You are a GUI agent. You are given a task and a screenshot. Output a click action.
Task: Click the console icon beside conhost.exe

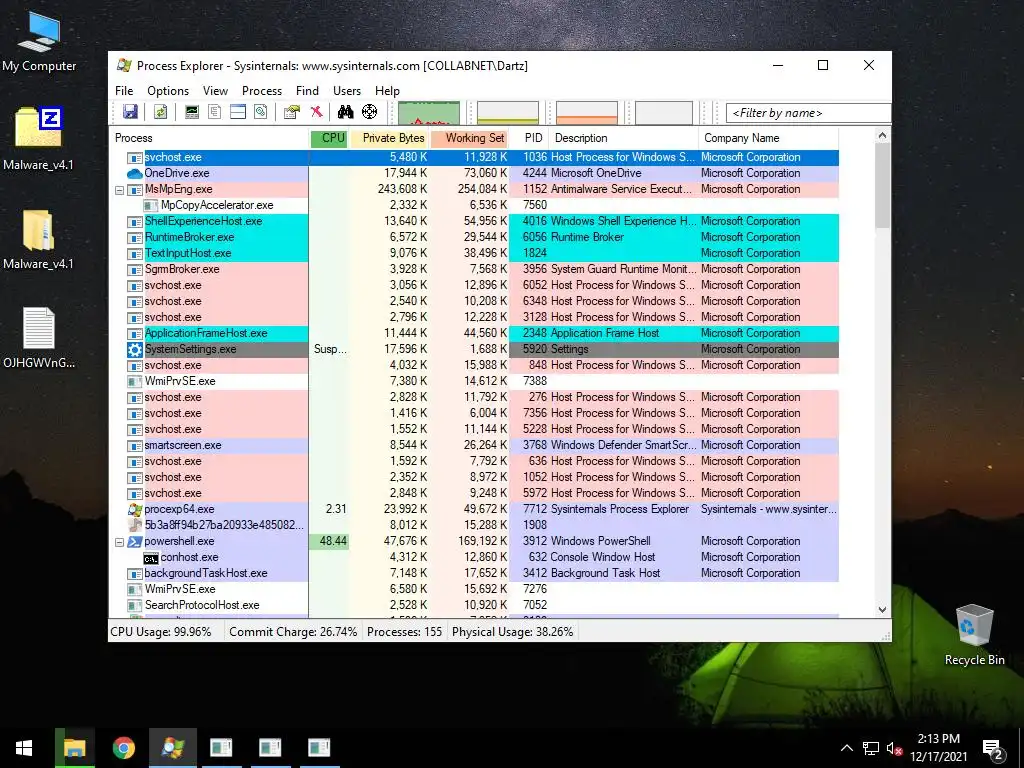tap(151, 558)
